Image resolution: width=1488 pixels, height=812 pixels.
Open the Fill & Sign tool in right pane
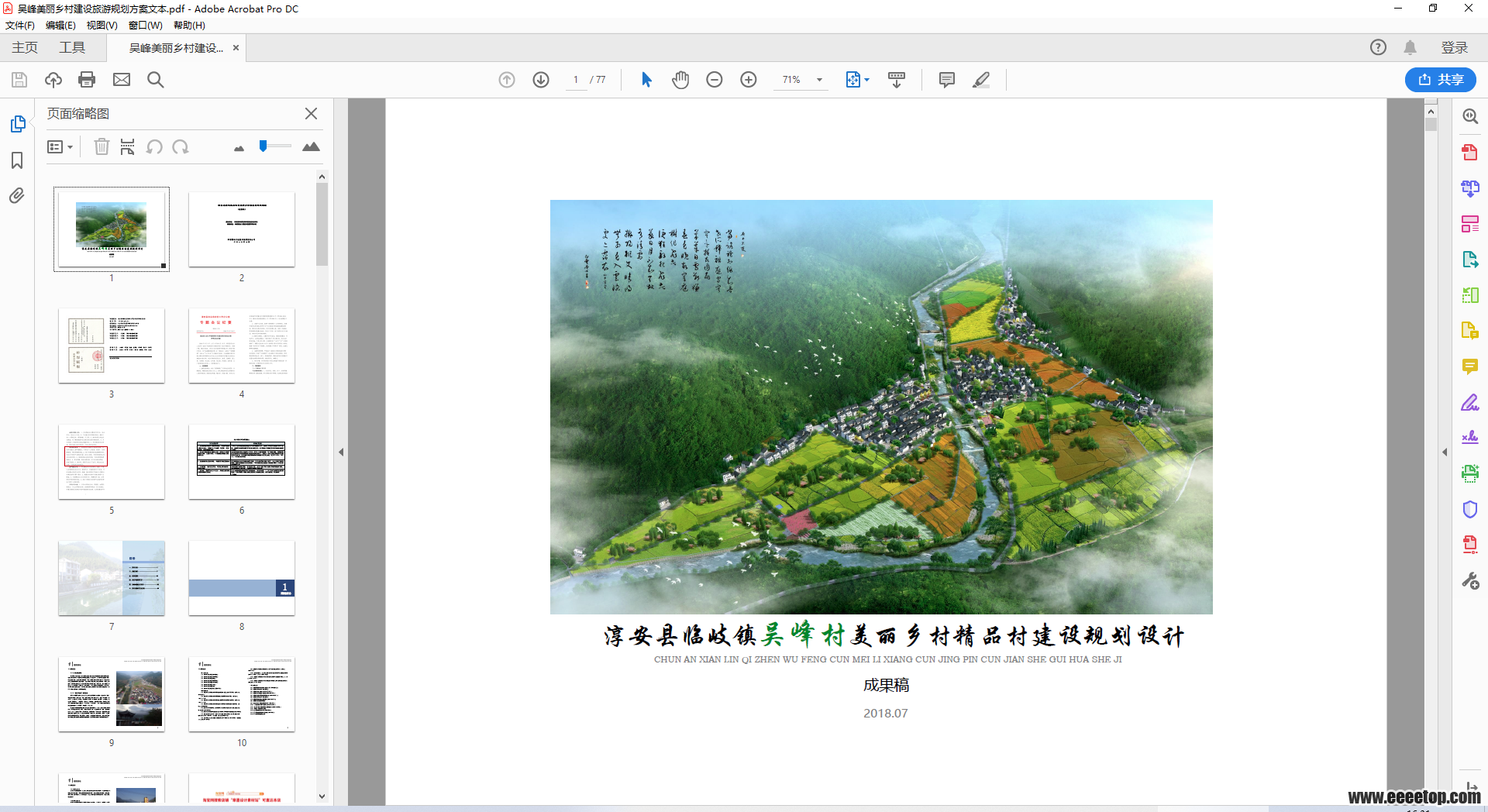[1470, 402]
